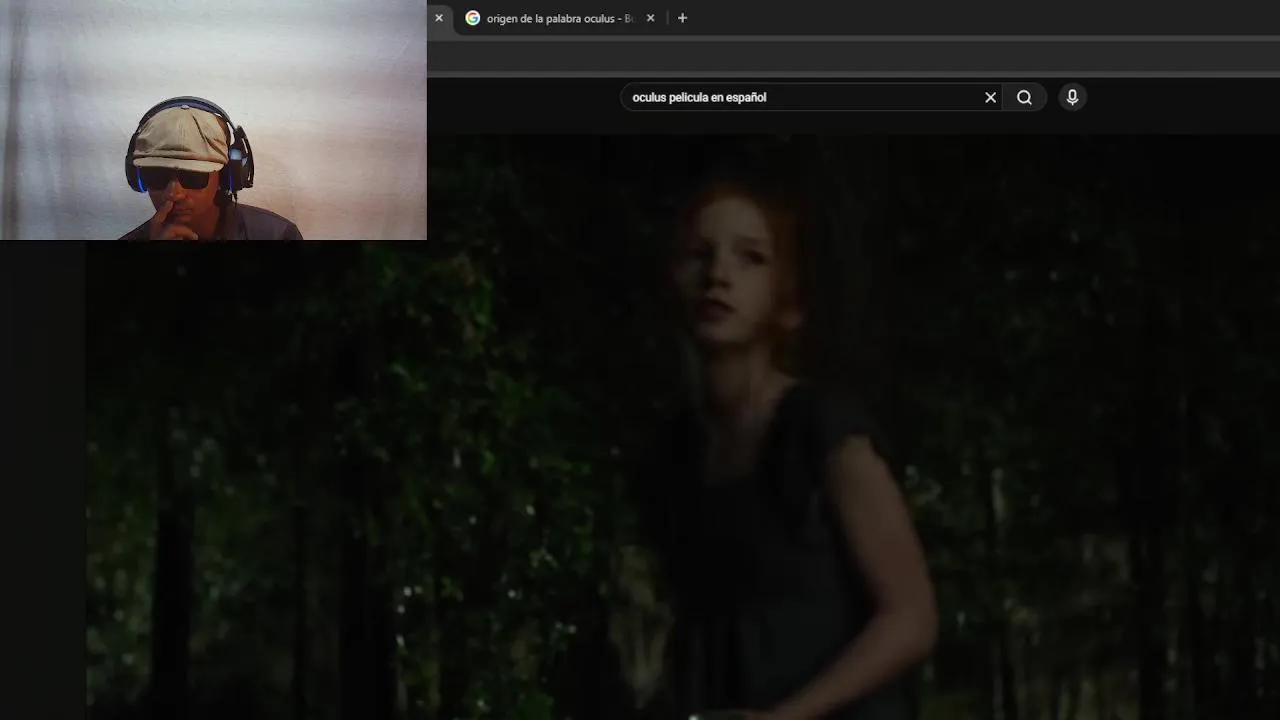The width and height of the screenshot is (1280, 720).
Task: Start voice search with microphone icon
Action: (x=1072, y=97)
